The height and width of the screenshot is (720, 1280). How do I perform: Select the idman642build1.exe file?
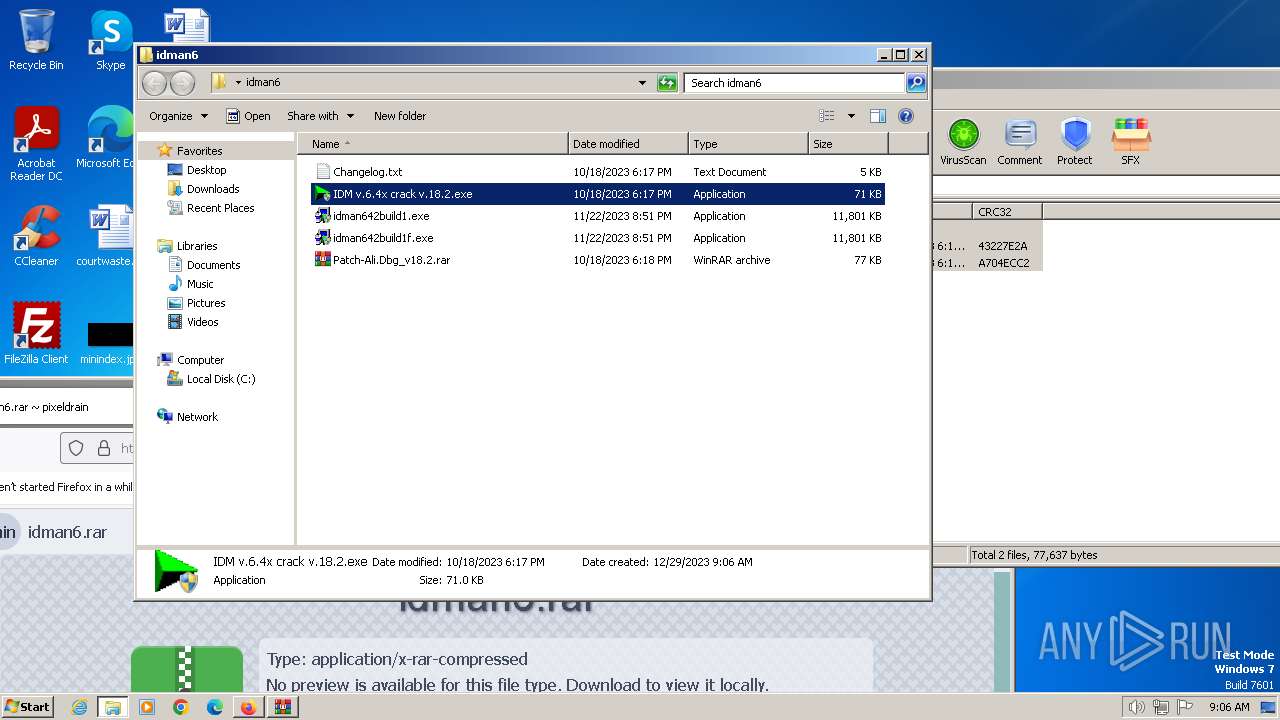click(x=598, y=216)
